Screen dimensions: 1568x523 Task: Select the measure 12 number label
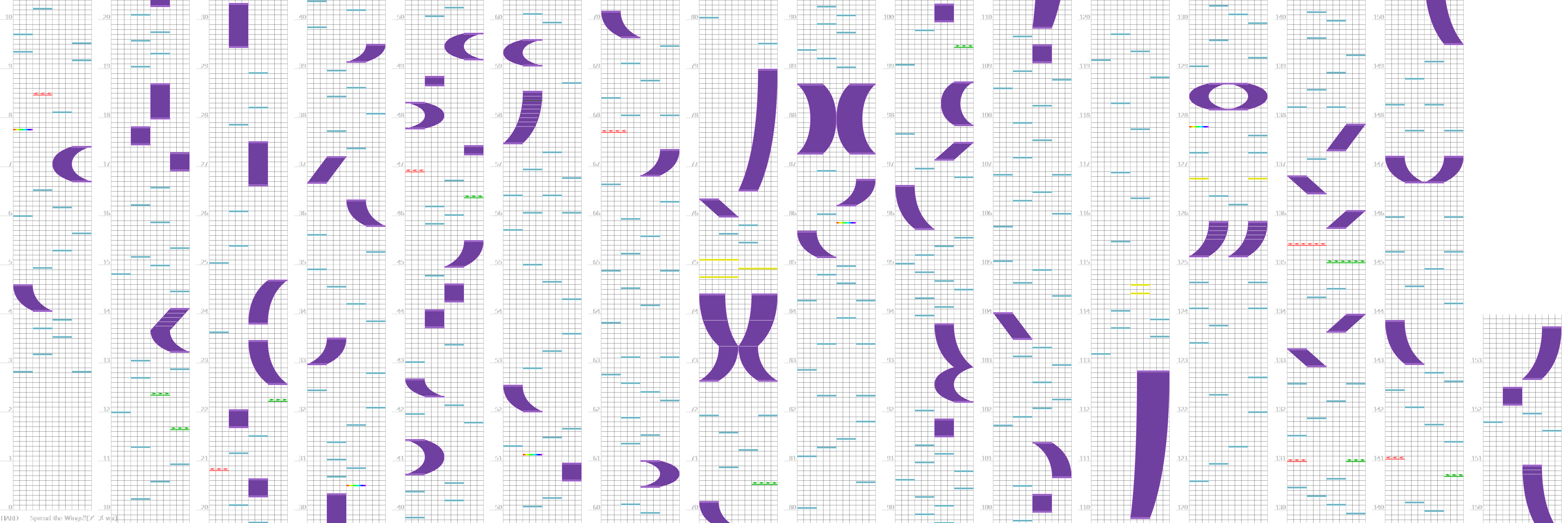coord(107,409)
